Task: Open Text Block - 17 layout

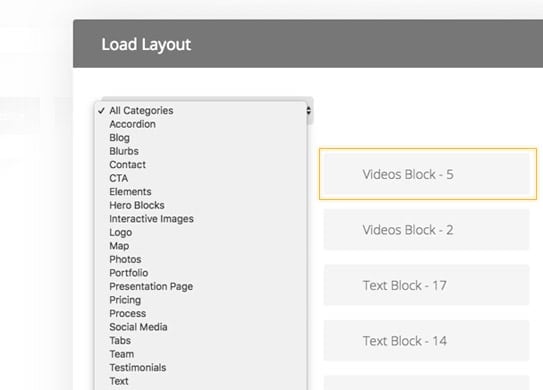Action: [427, 285]
